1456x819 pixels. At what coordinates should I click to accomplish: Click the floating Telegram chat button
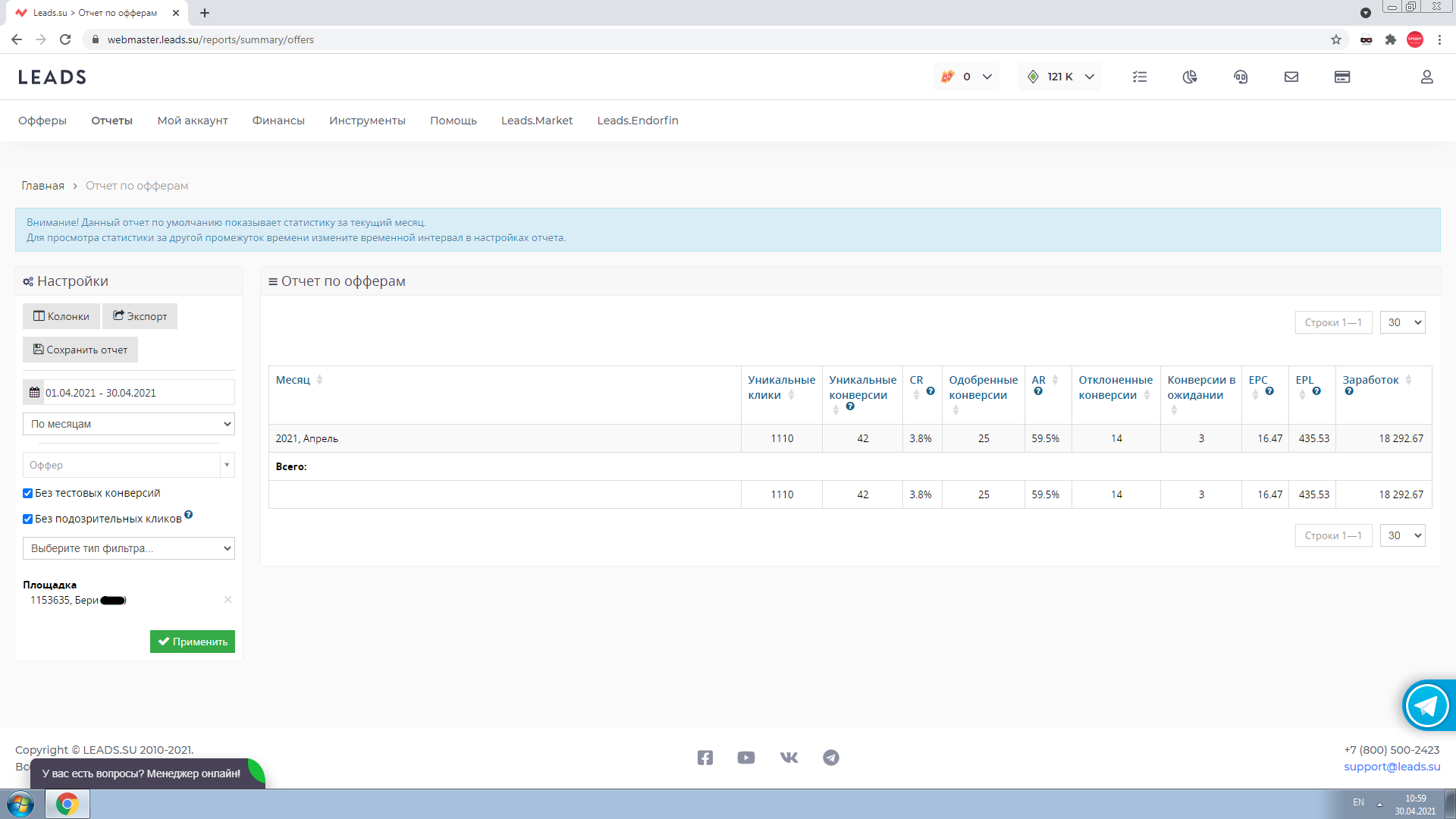[x=1426, y=705]
